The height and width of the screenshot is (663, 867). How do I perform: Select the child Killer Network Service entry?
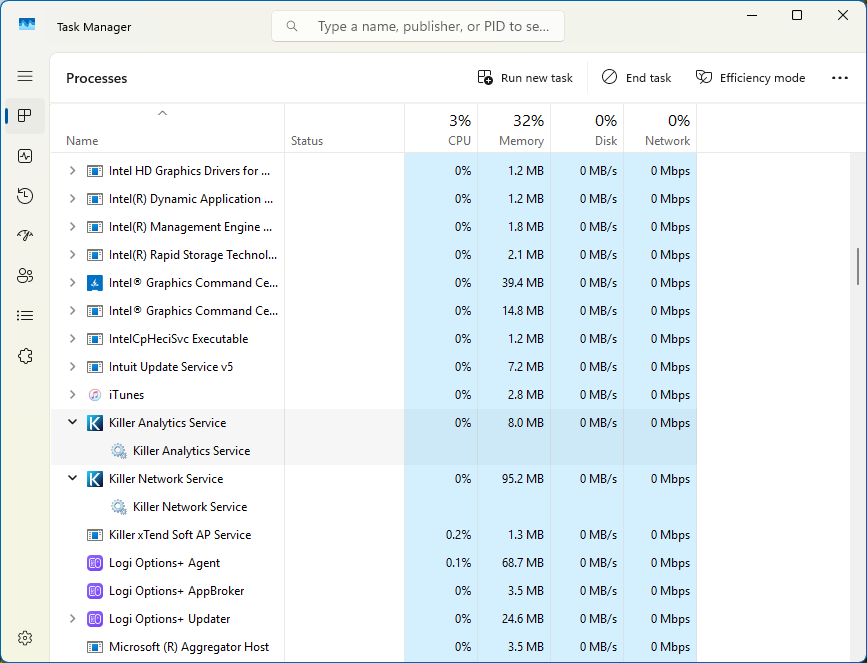coord(373,507)
